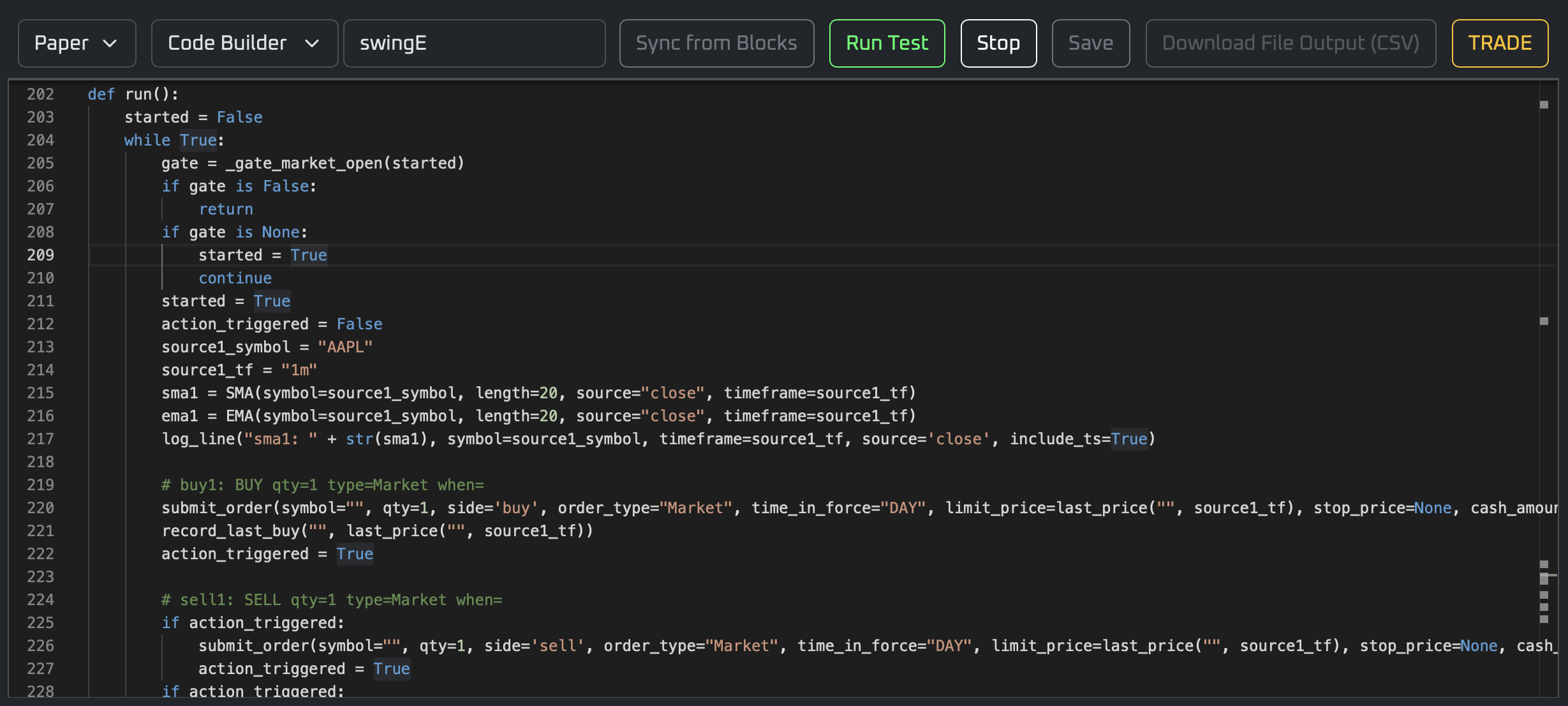The width and height of the screenshot is (1568, 706).
Task: Click line number 209 in the gutter
Action: (x=41, y=255)
